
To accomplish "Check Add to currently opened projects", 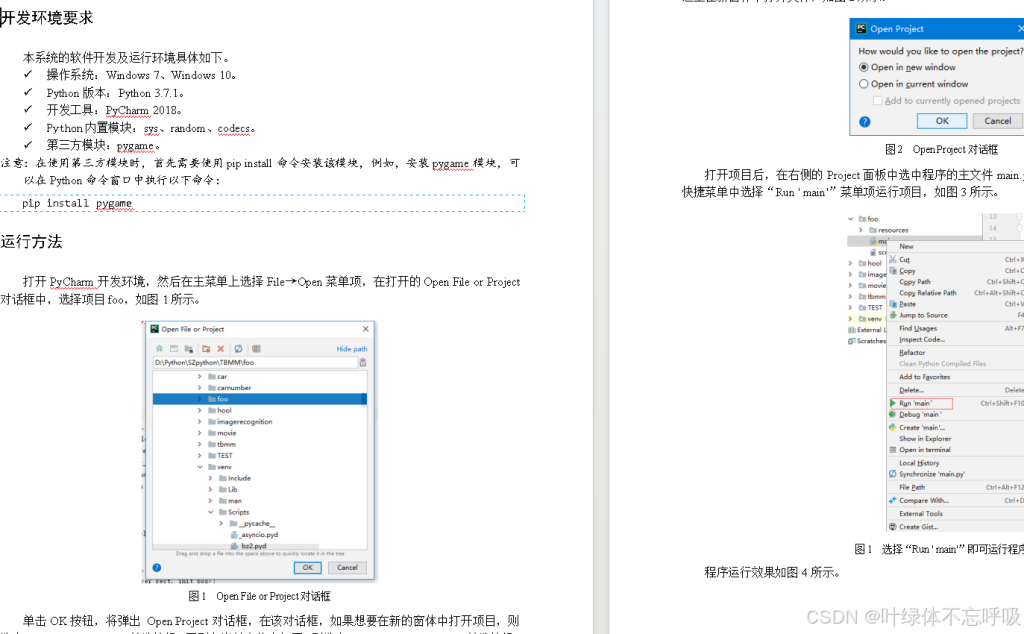I will click(x=877, y=101).
